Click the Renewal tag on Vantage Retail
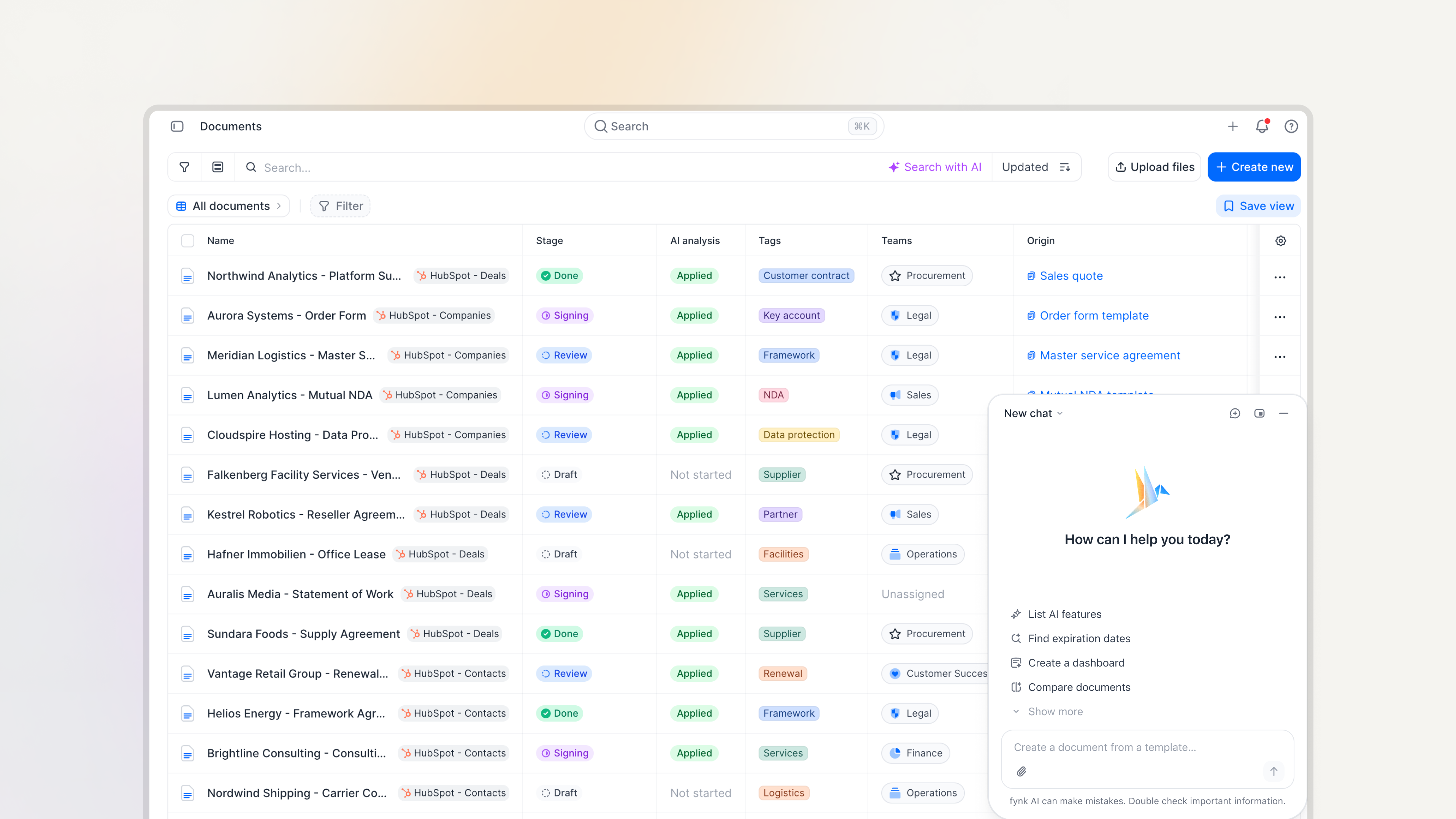The height and width of the screenshot is (819, 1456). click(x=782, y=674)
